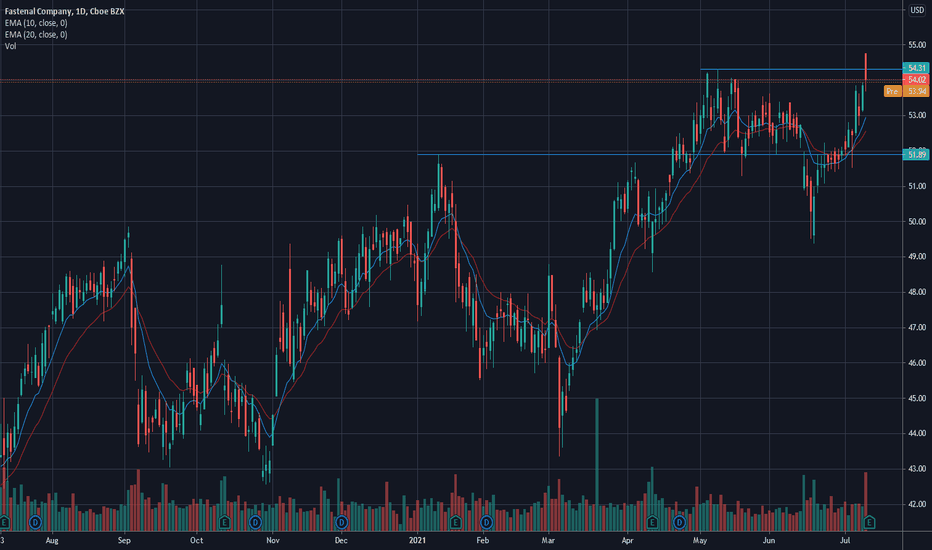Click the 51.89 price line label
This screenshot has width=932, height=550.
coord(915,155)
